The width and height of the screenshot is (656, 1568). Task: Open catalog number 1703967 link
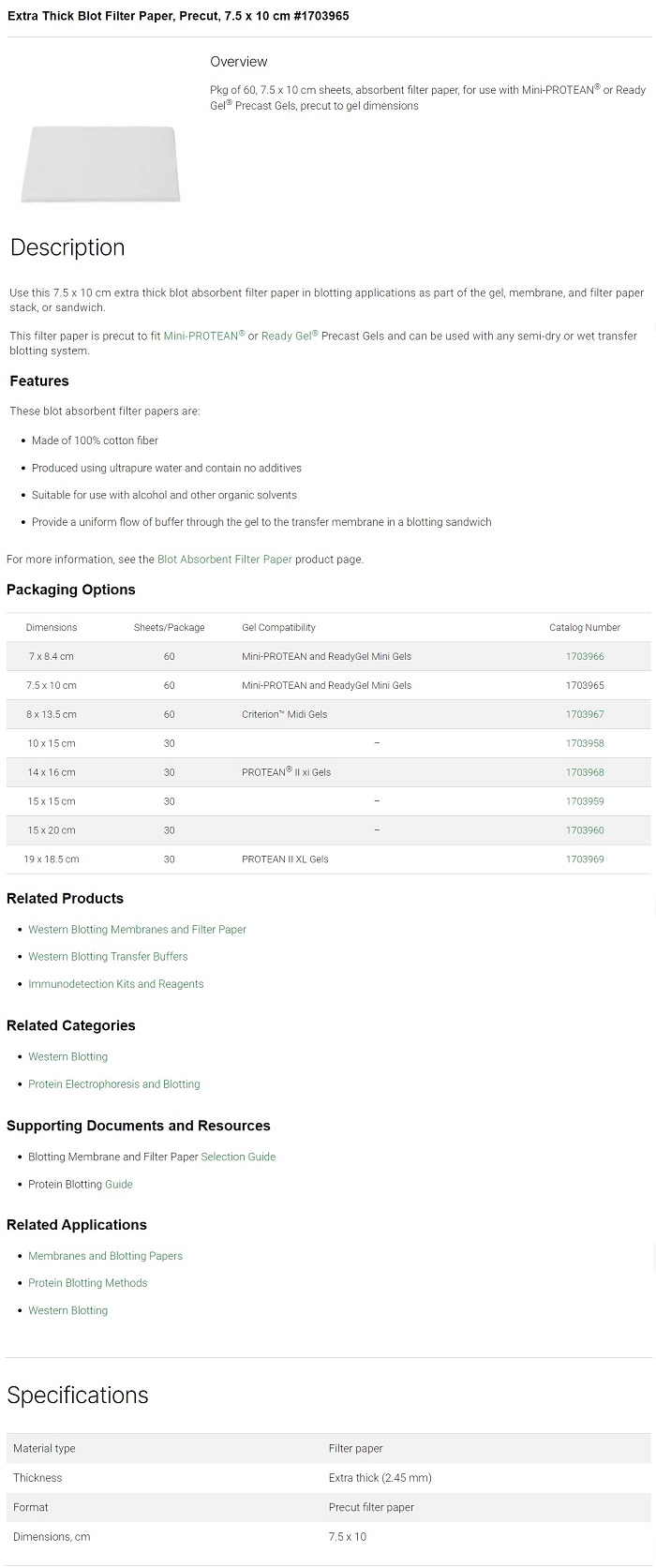585,715
